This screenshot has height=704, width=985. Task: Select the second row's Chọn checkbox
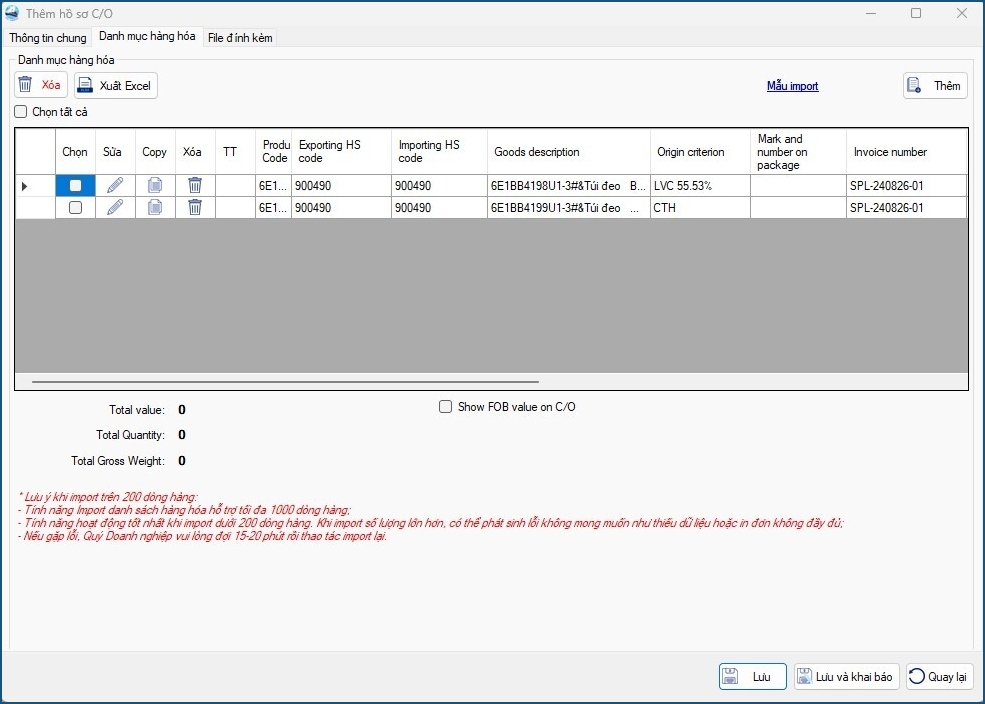(x=75, y=207)
